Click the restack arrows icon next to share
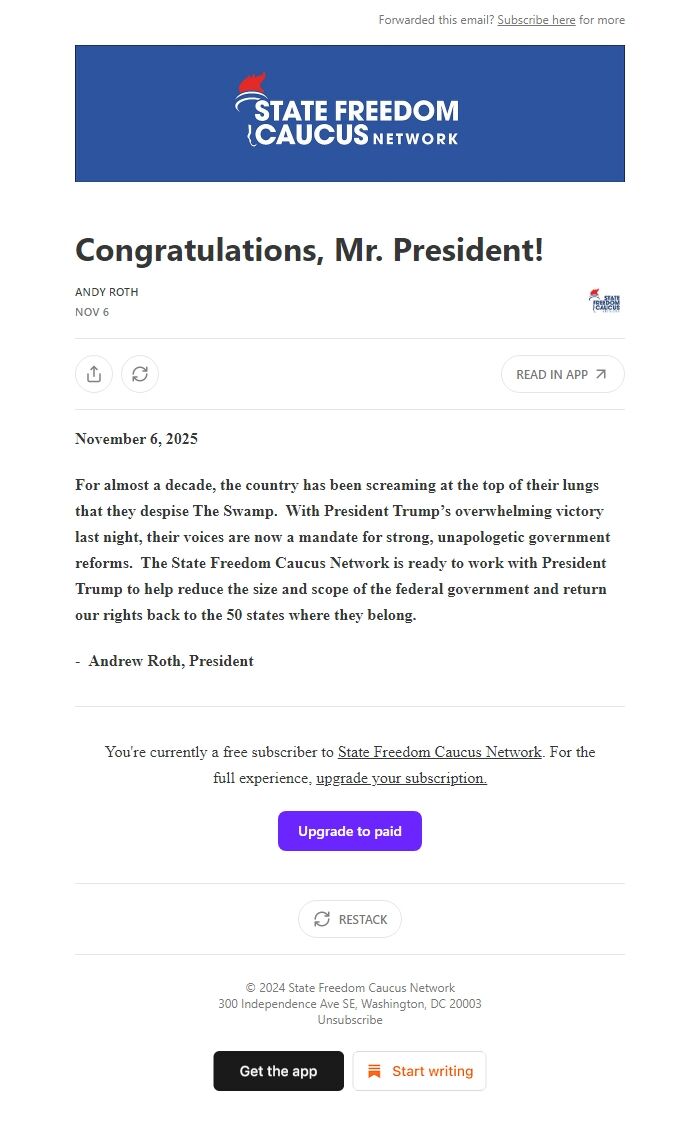 coord(140,373)
